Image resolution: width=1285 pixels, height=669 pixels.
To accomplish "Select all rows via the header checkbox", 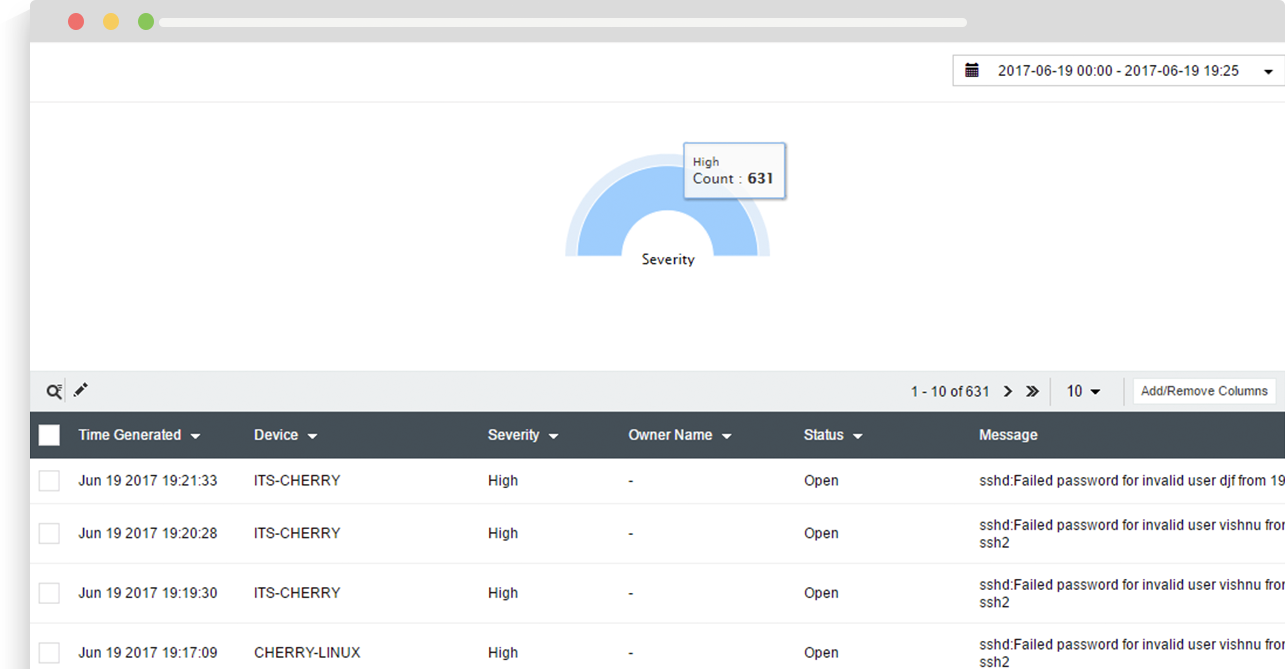I will click(49, 434).
